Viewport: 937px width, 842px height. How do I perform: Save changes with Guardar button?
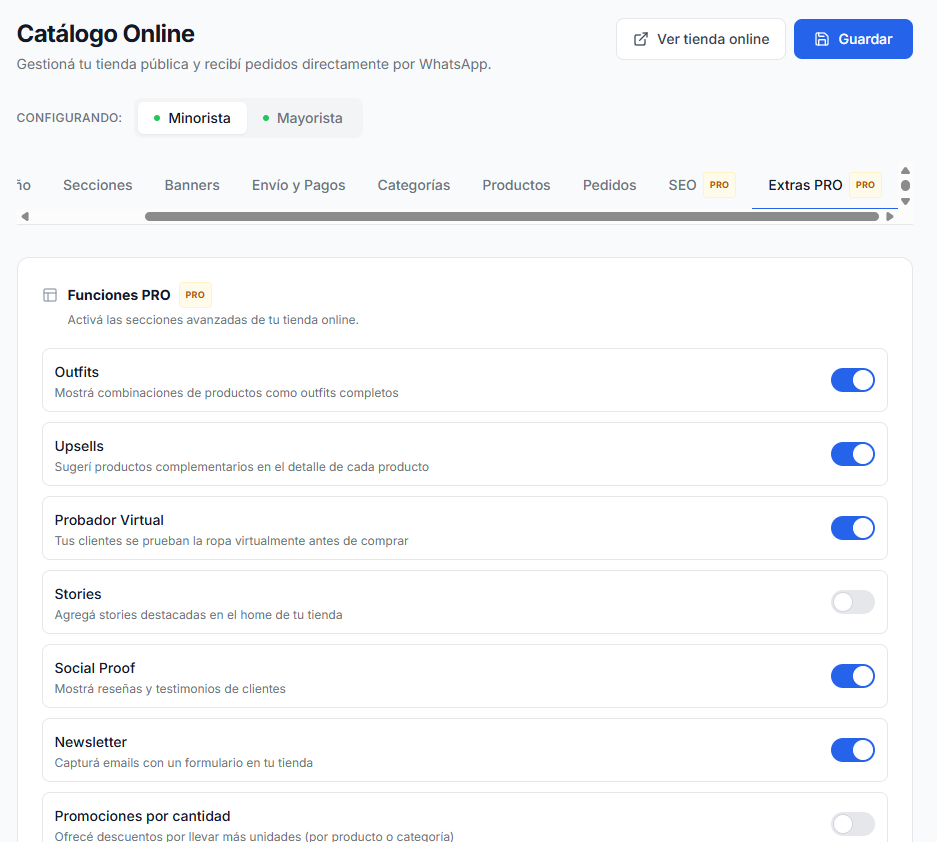(853, 39)
